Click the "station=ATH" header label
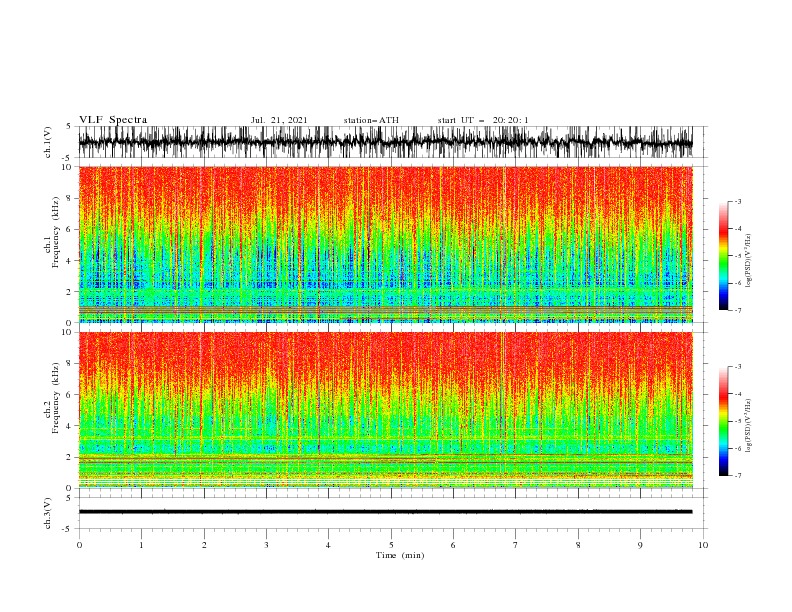This screenshot has width=792, height=612. (371, 120)
